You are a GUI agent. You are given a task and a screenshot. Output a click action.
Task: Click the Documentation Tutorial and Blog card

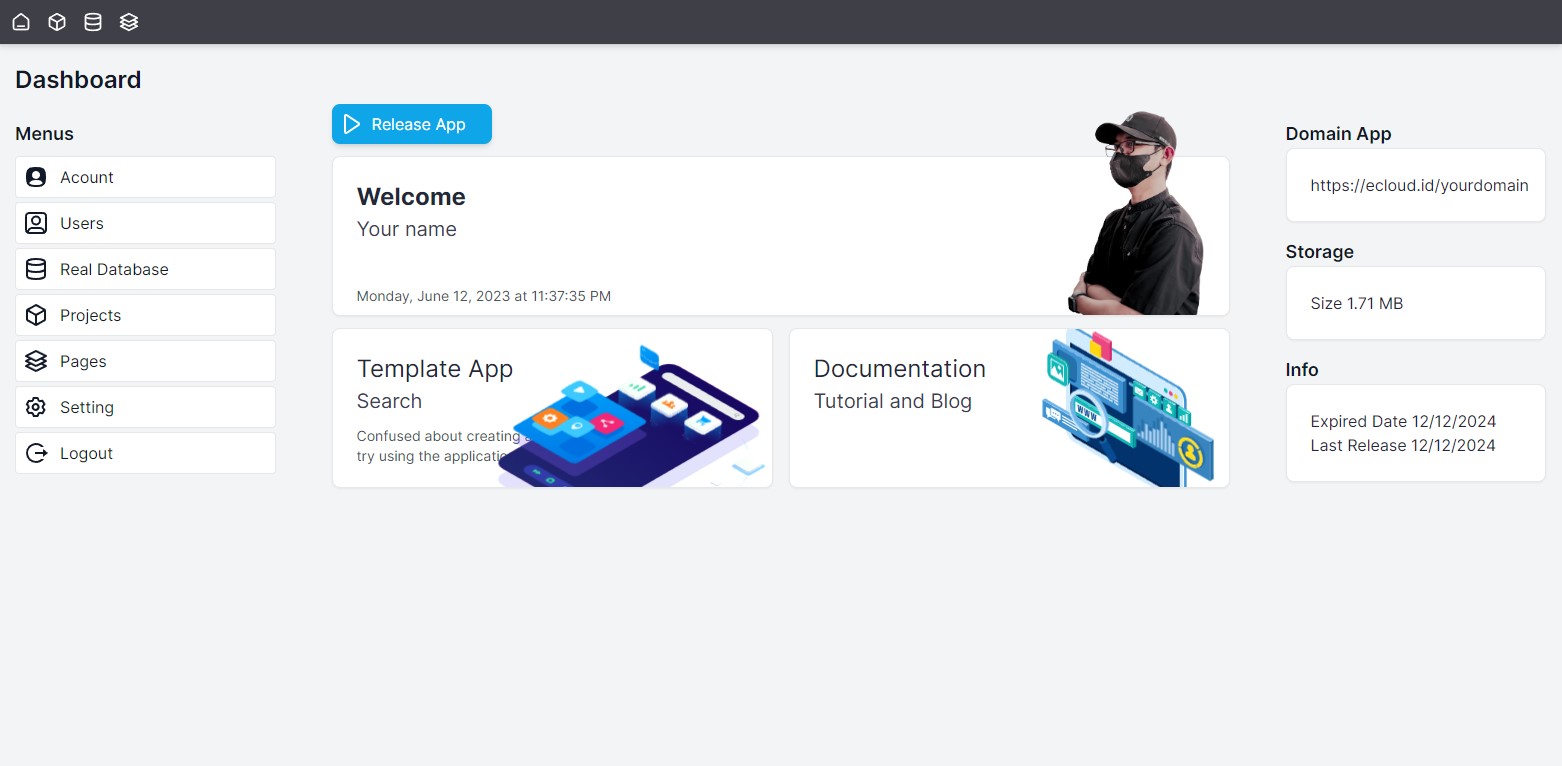1007,408
